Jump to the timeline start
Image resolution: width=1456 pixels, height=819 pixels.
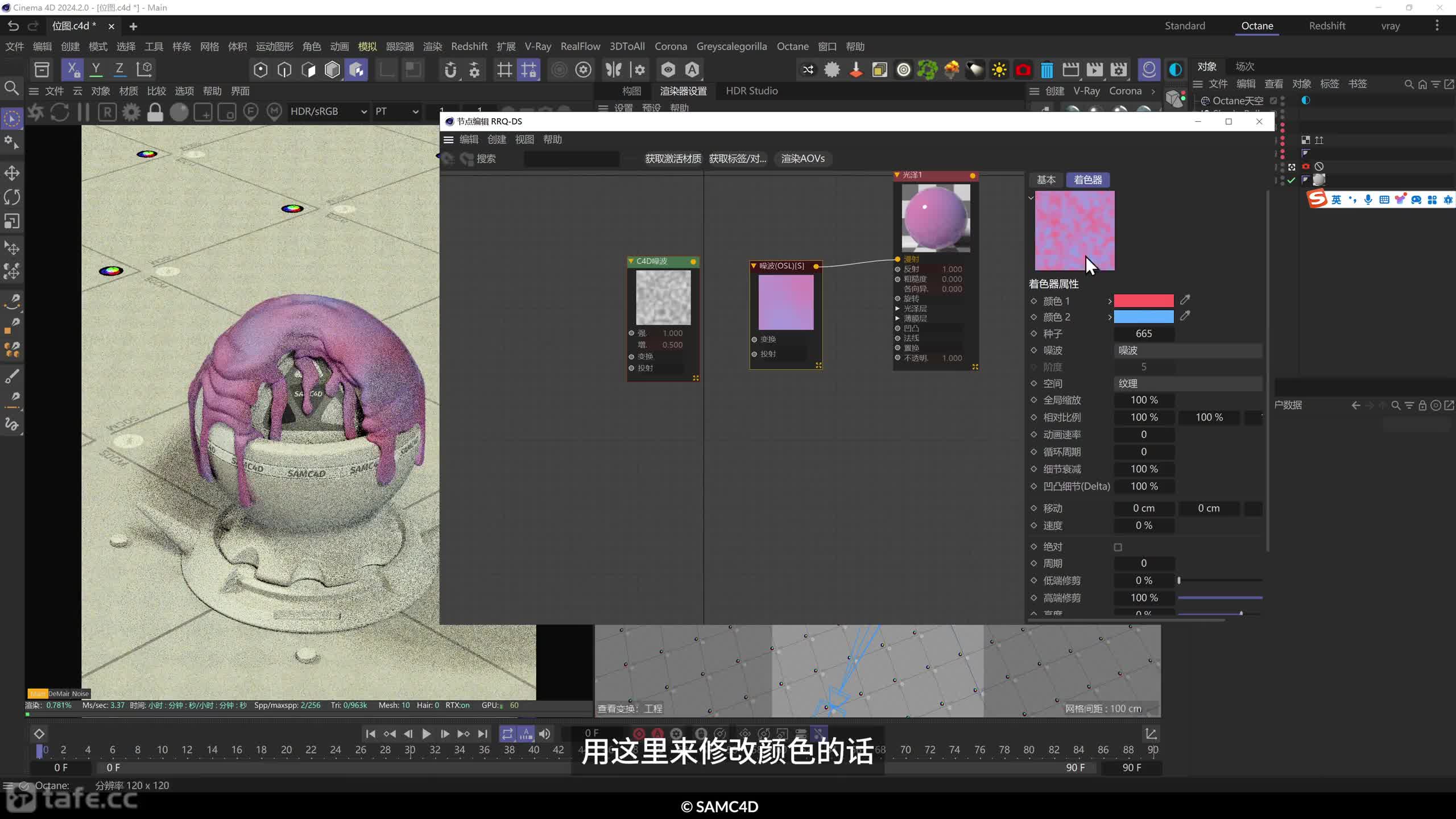370,734
